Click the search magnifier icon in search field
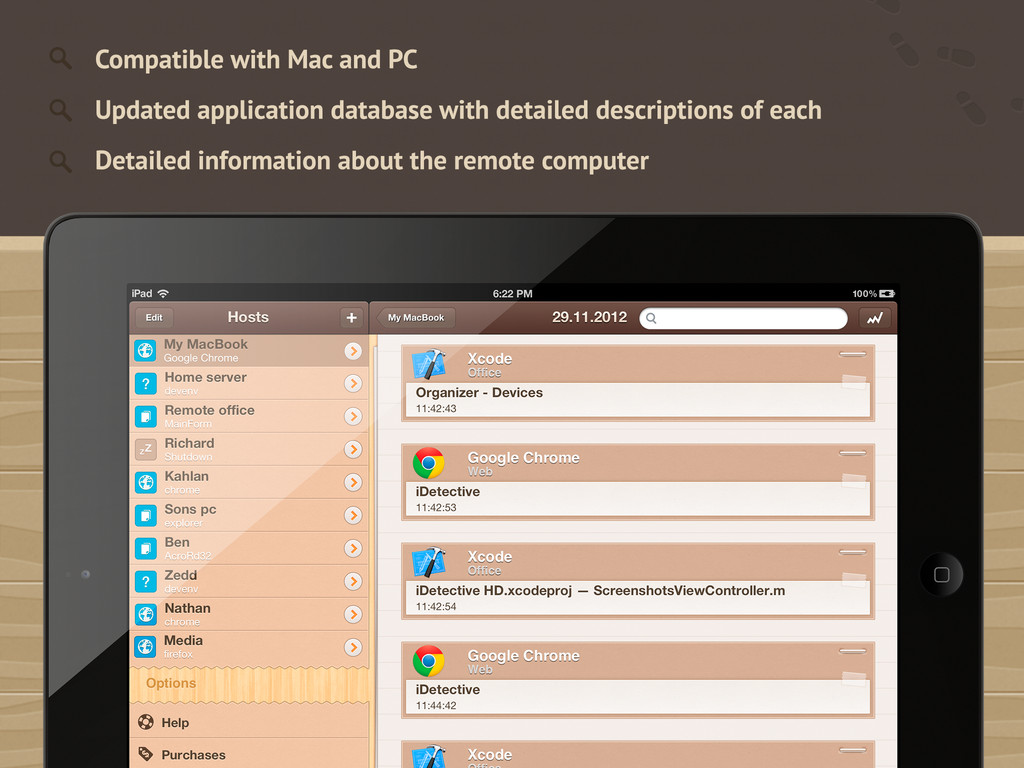 tap(651, 319)
